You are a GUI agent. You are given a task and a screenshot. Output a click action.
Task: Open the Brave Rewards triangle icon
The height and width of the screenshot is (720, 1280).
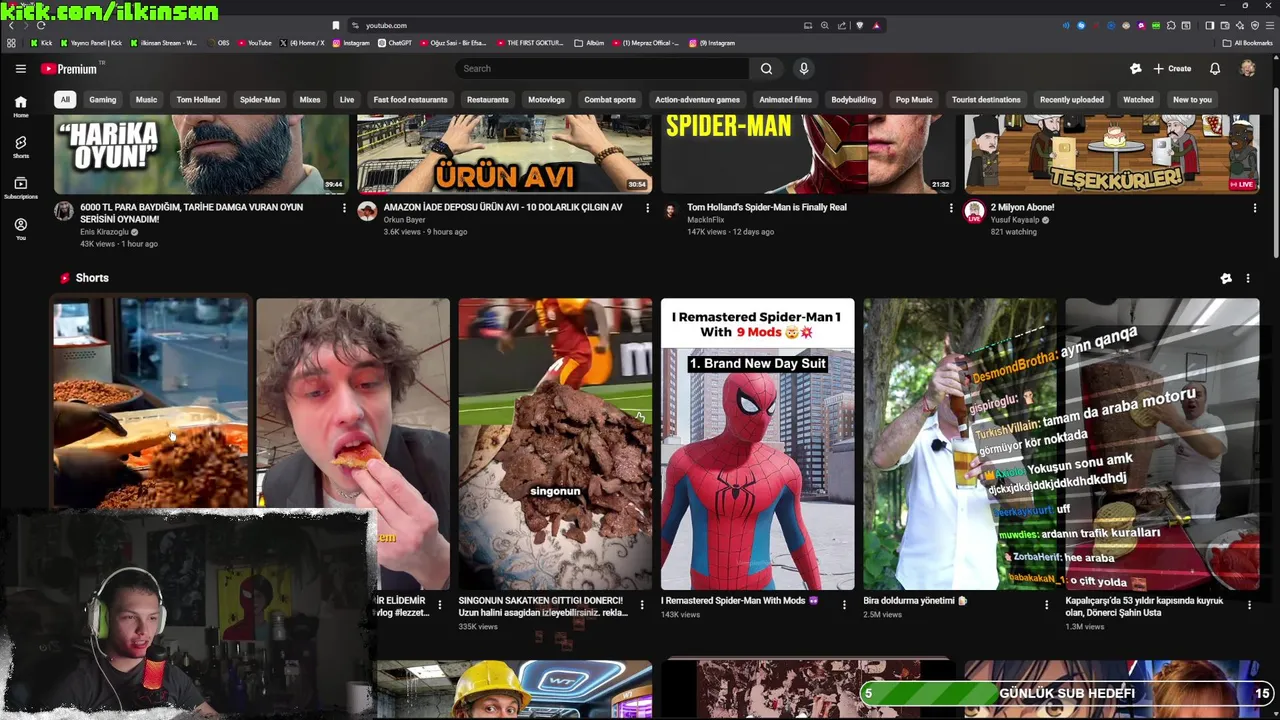[x=877, y=25]
